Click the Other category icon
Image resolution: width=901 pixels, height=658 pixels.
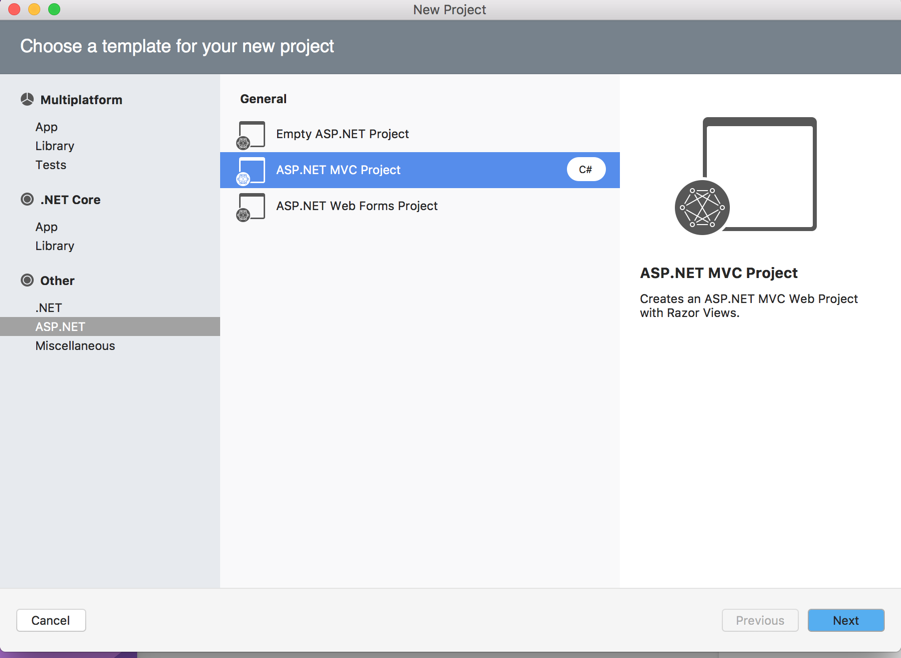[x=27, y=280]
